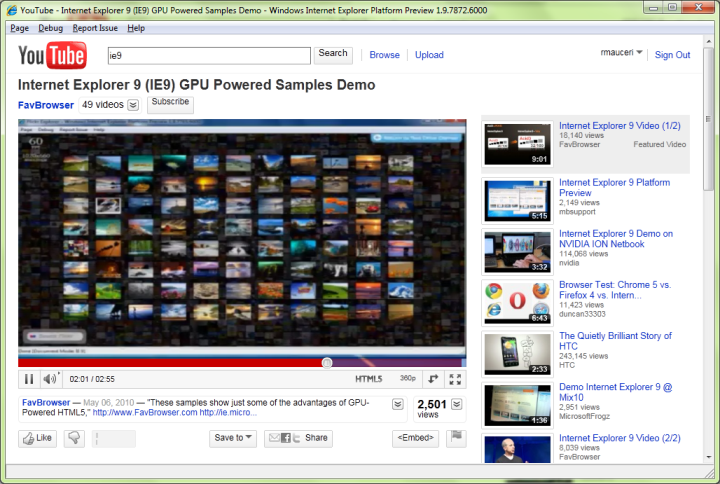Open Internet Explorer 9 Platform Preview title link
Viewport: 720px width, 484px height.
pyautogui.click(x=614, y=188)
